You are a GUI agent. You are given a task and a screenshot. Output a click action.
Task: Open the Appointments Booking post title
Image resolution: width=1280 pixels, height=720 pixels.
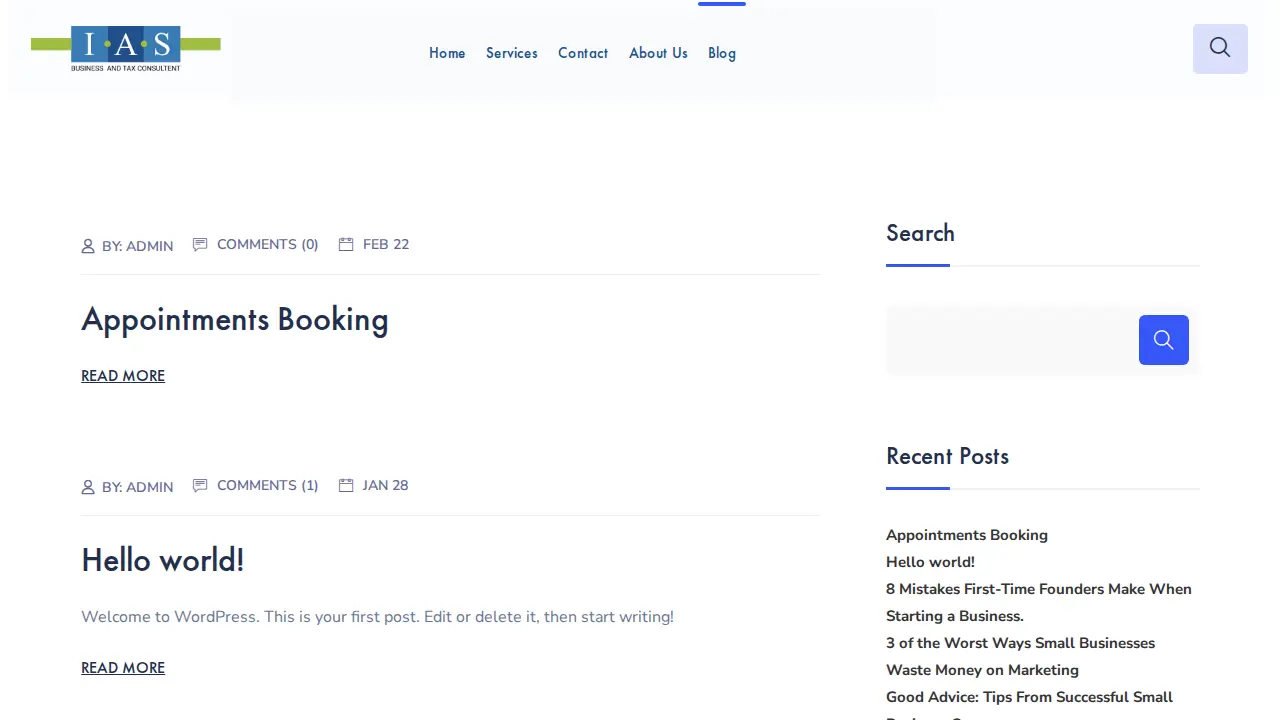coord(235,320)
